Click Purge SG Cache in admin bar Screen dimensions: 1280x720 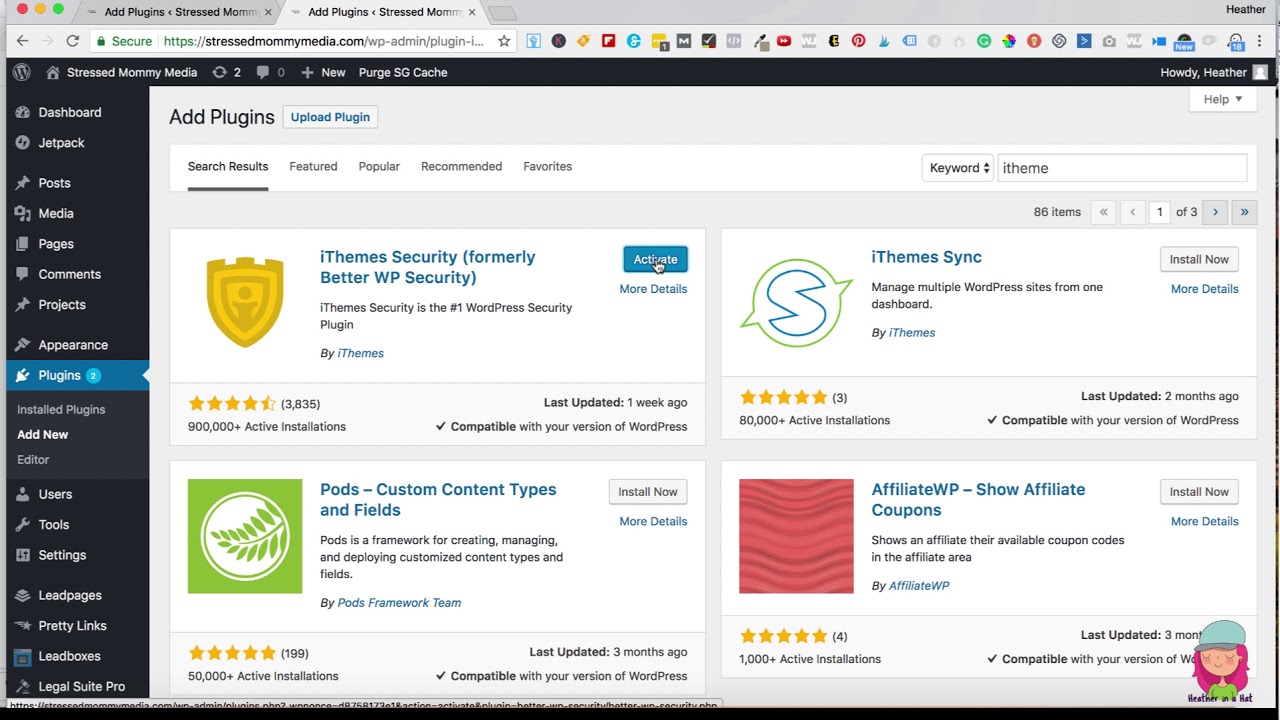[403, 72]
